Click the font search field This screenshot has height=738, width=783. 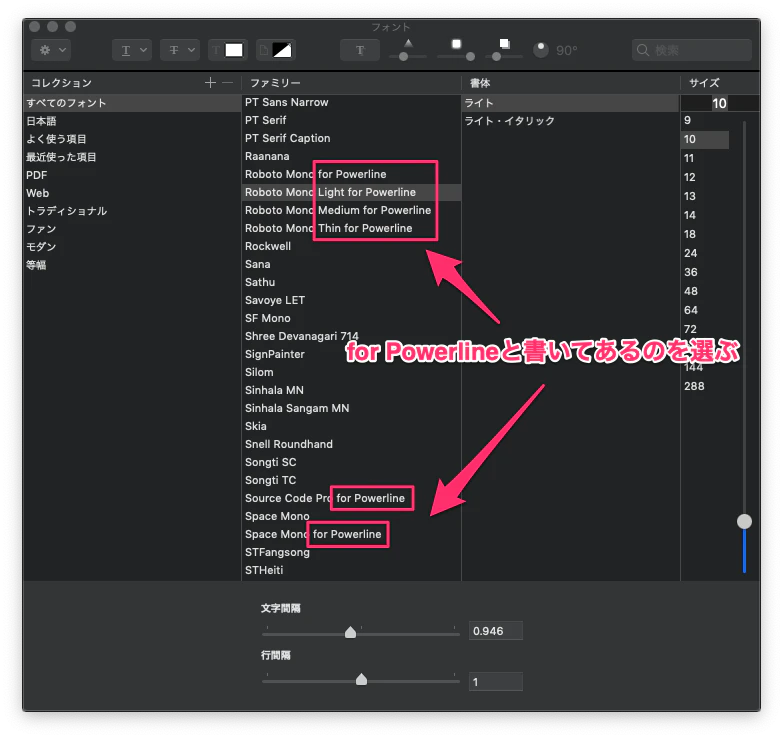click(x=692, y=50)
